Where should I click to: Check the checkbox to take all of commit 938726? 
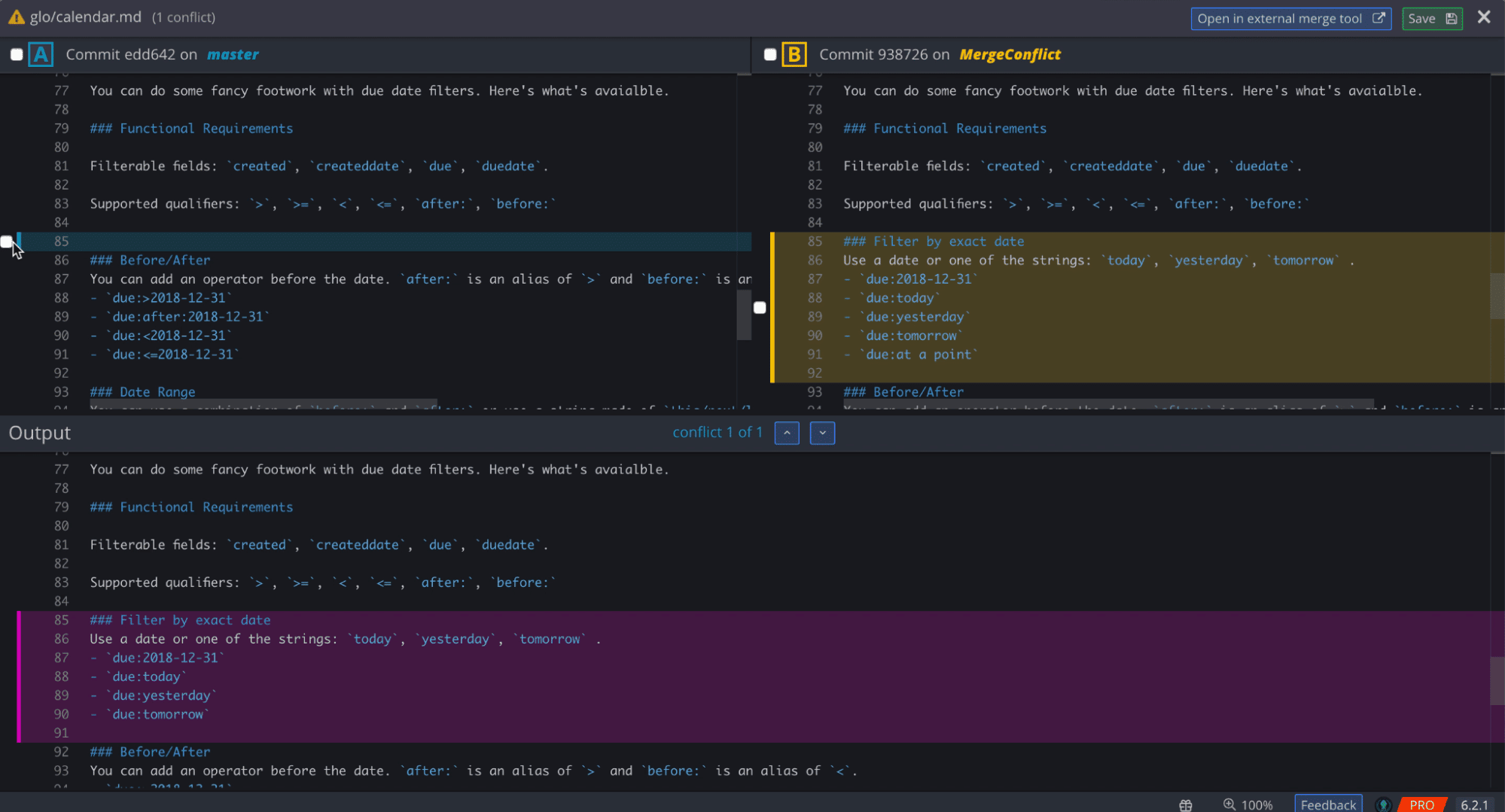point(770,53)
